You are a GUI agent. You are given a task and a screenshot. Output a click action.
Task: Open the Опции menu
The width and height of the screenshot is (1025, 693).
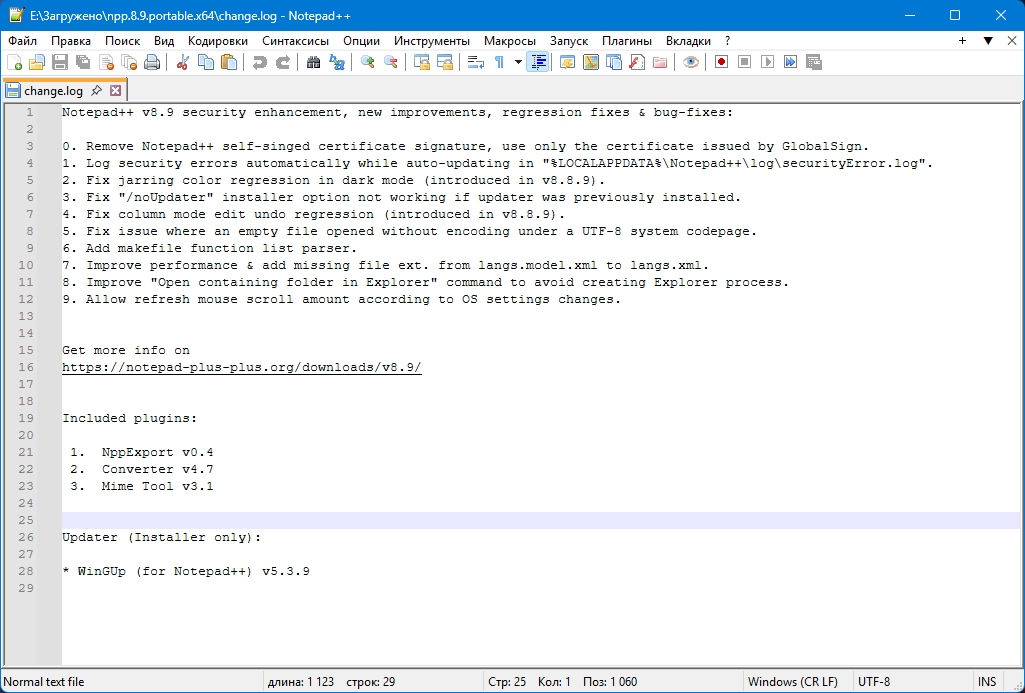pos(361,41)
